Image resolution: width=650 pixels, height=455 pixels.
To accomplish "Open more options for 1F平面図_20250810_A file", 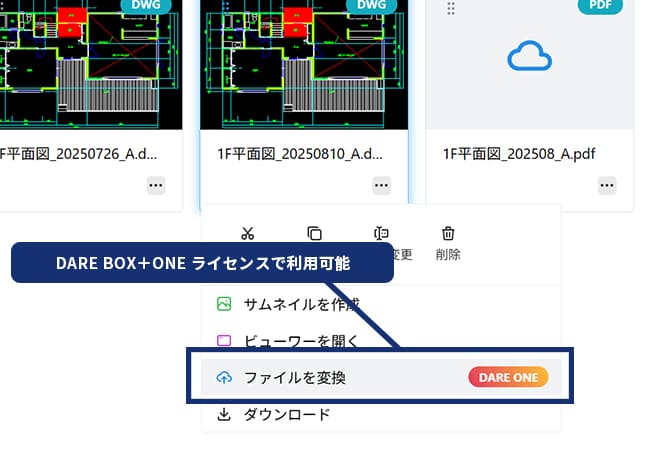I will tap(381, 185).
